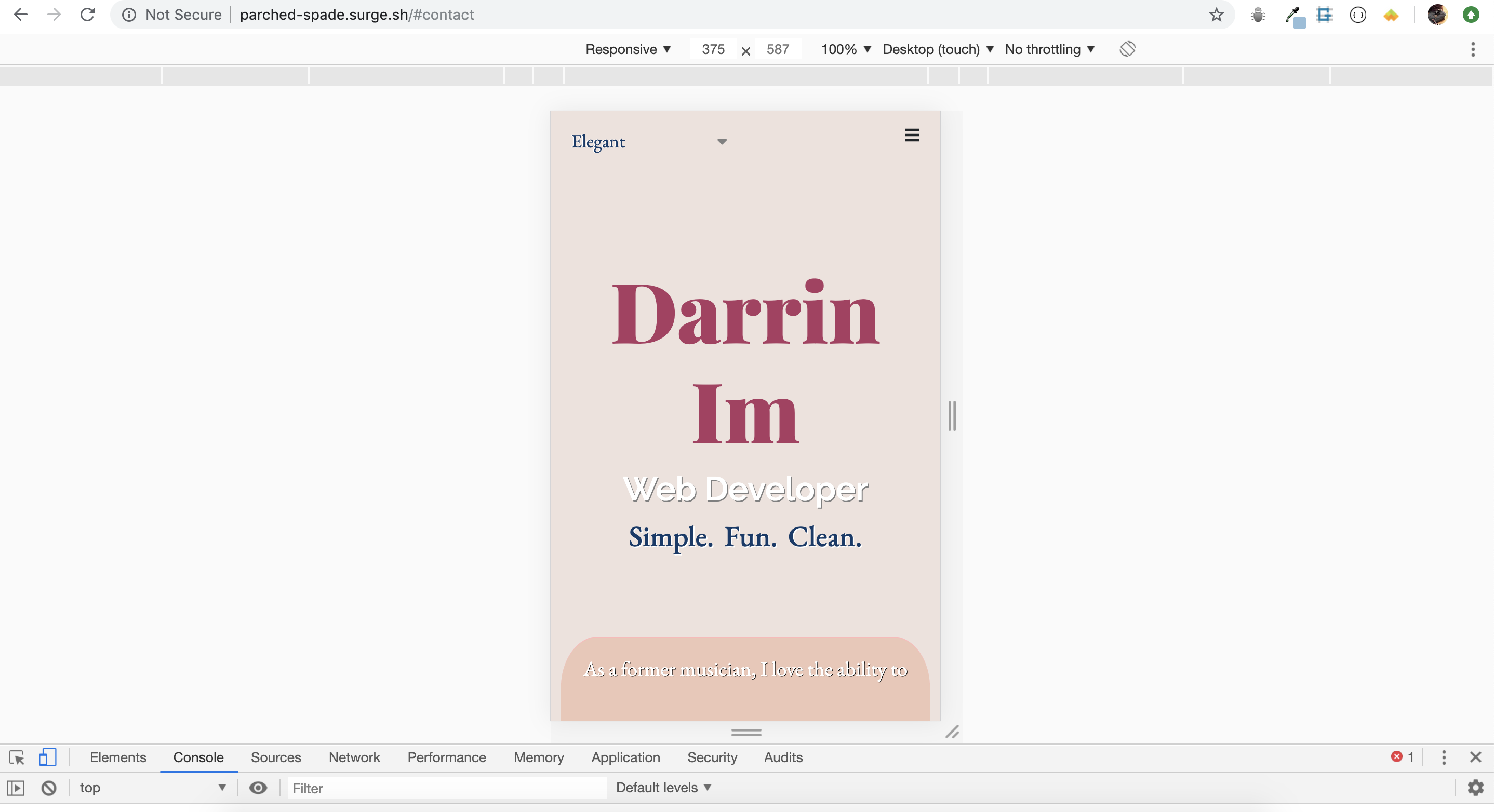Expand the Elegant dropdown on the page
The image size is (1494, 812).
(721, 141)
